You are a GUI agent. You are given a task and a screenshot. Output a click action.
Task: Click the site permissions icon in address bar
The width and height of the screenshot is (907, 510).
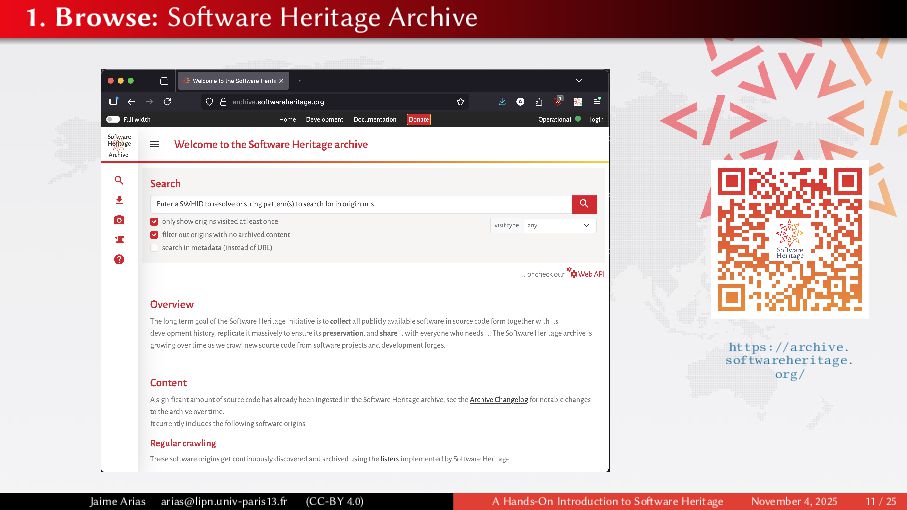point(223,102)
